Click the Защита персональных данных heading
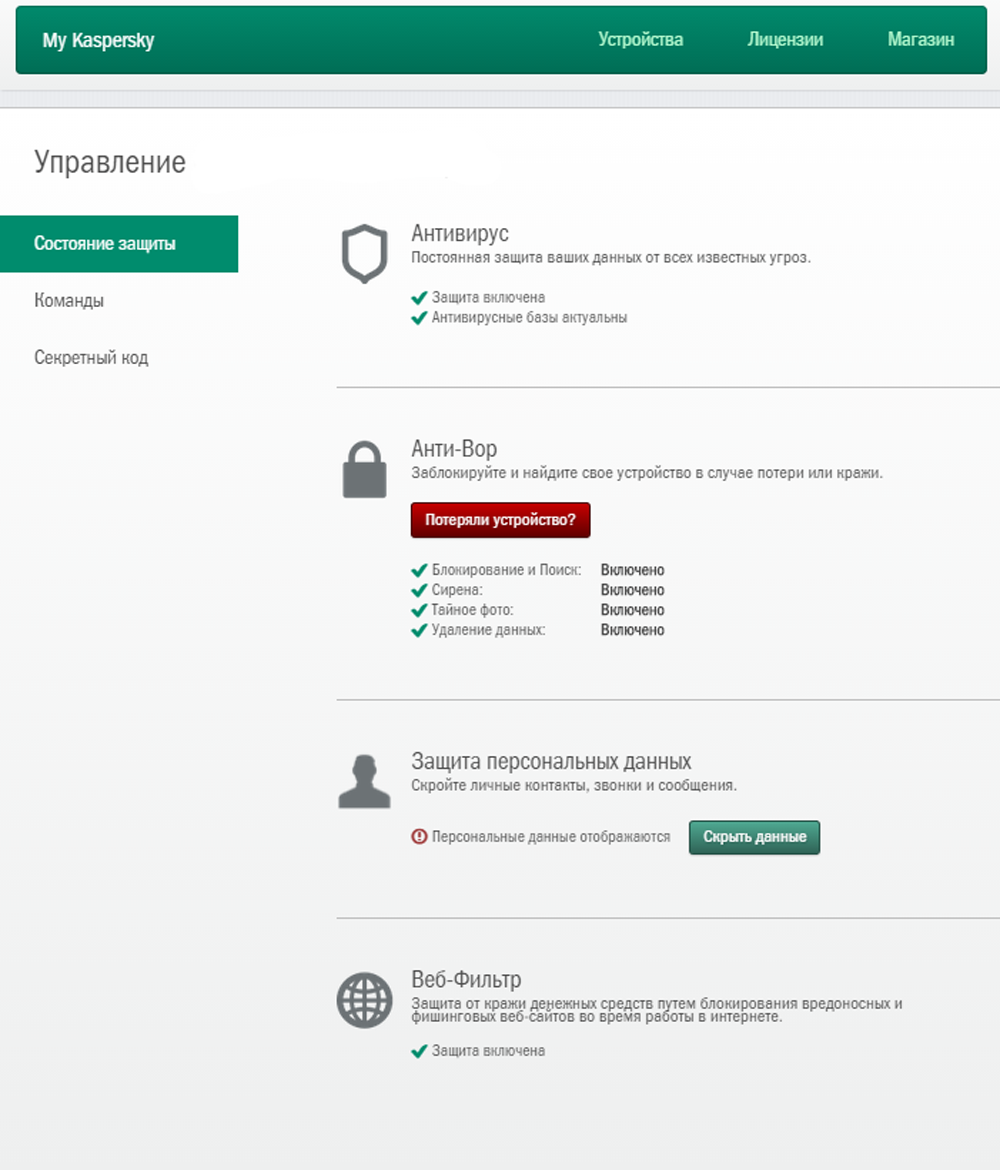The image size is (1000, 1170). pos(551,761)
